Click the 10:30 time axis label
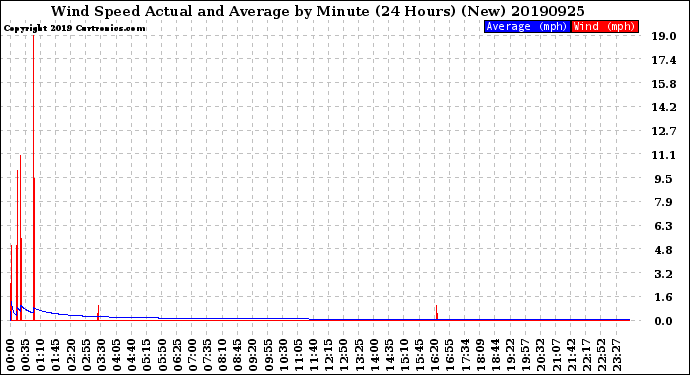690x375 pixels. [283, 355]
